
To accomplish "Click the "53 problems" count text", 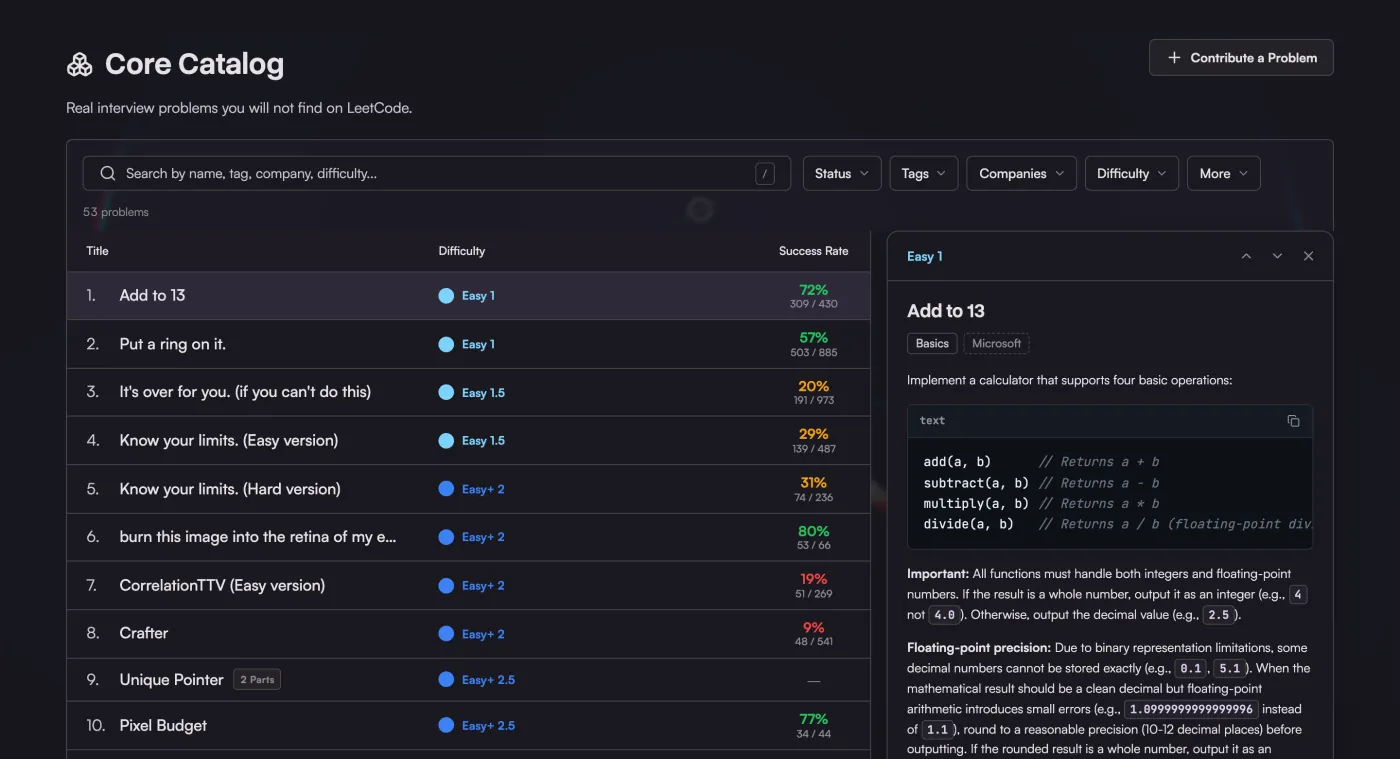I will tap(116, 212).
